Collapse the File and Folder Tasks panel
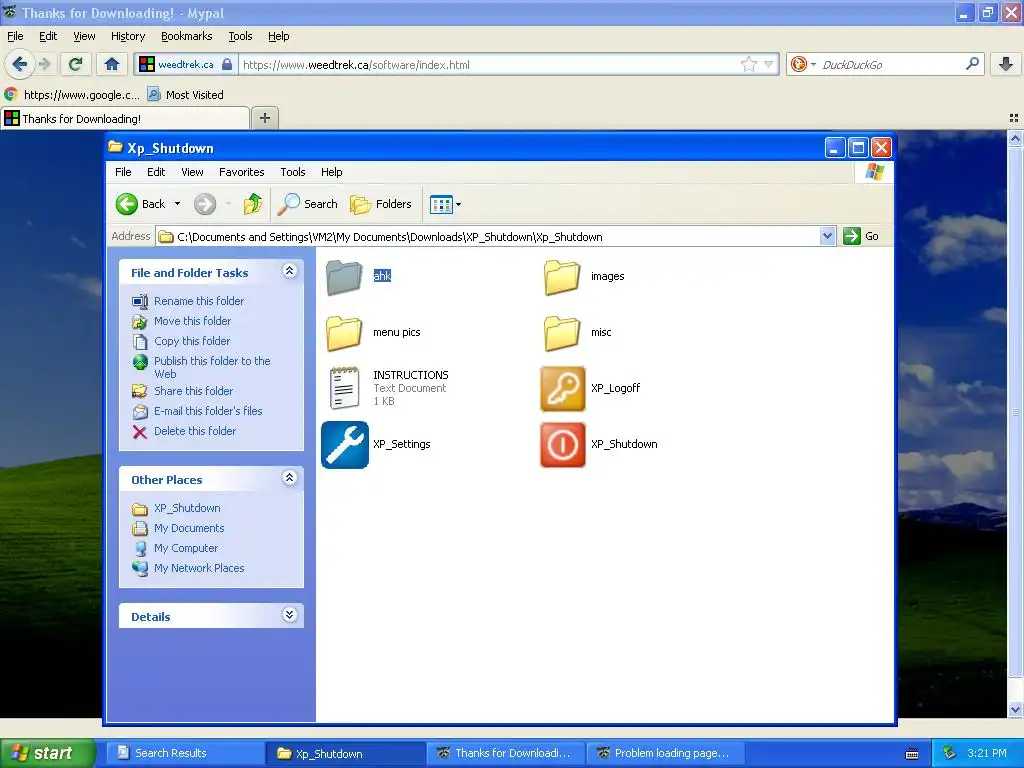This screenshot has height=768, width=1024. pyautogui.click(x=289, y=271)
